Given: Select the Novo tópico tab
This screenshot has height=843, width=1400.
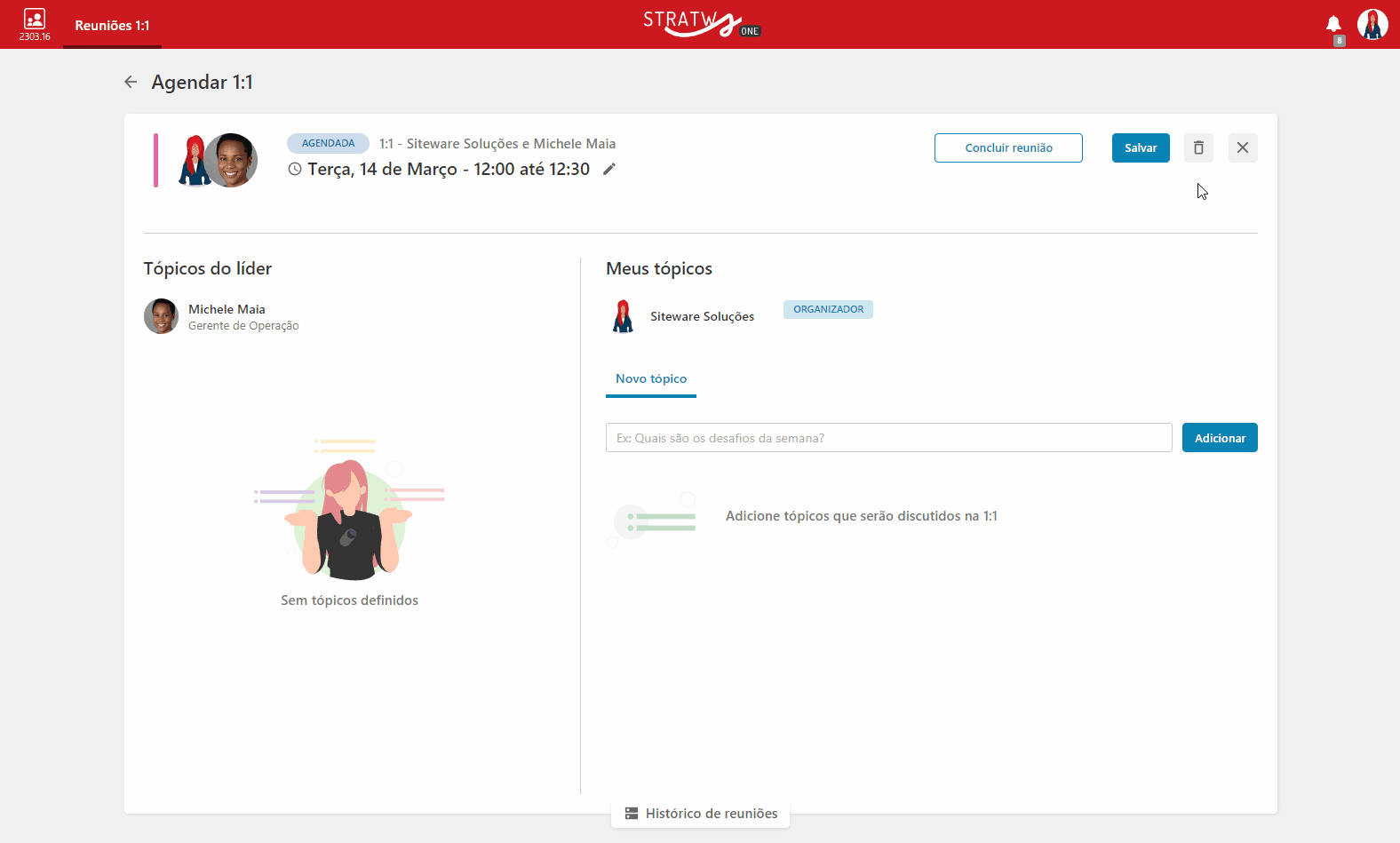Looking at the screenshot, I should coord(651,379).
